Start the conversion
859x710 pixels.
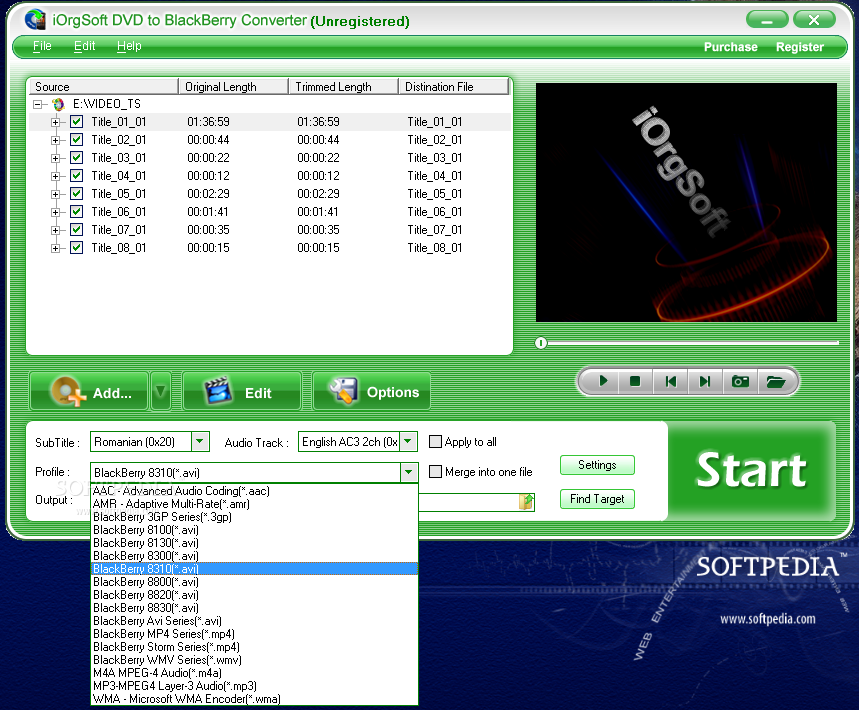pos(752,470)
